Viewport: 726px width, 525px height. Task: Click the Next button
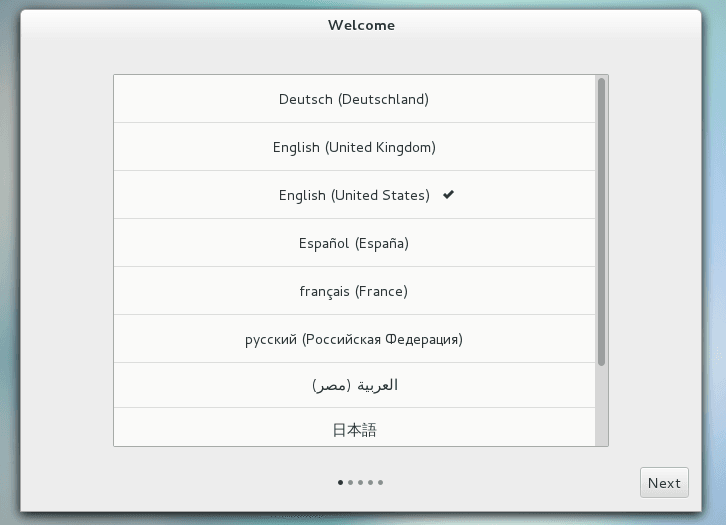pyautogui.click(x=664, y=483)
